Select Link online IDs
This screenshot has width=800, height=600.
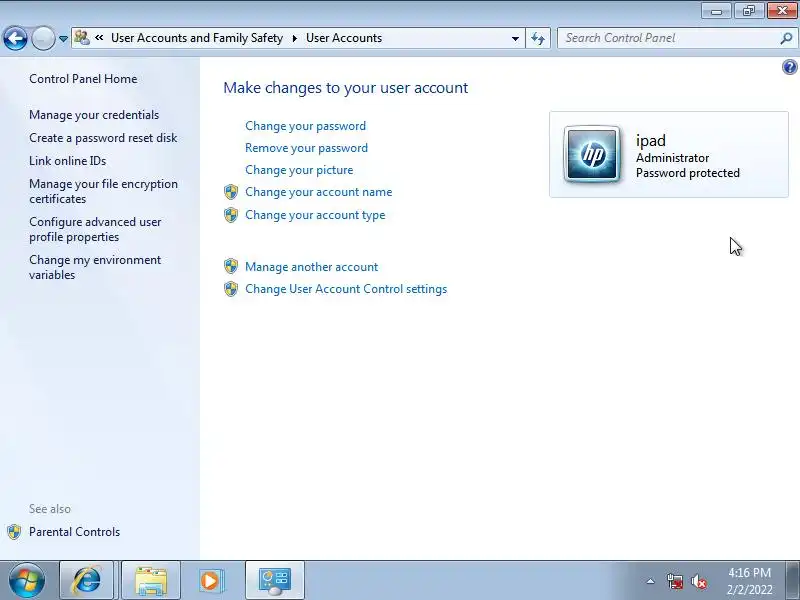click(x=67, y=161)
